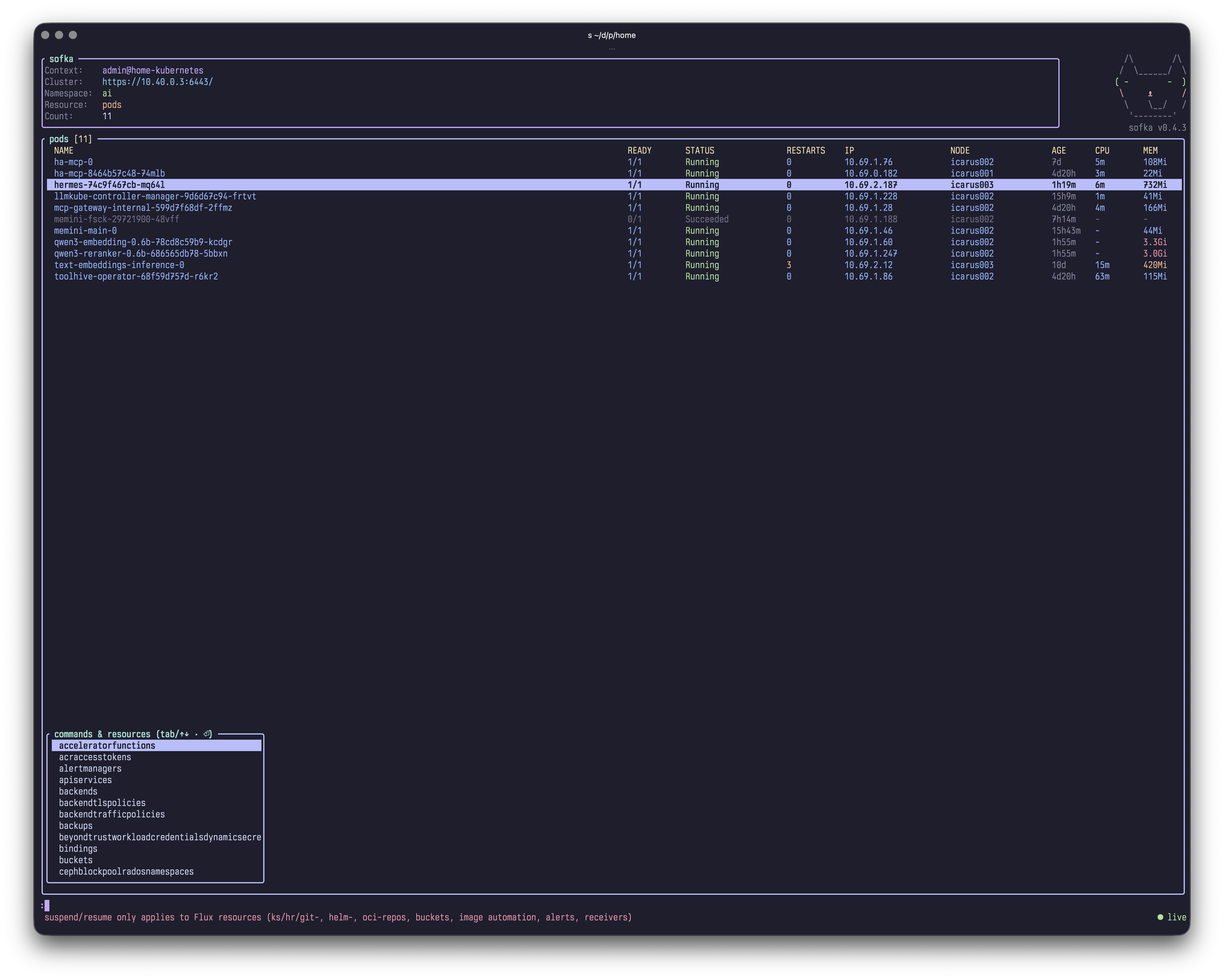
Task: Select text-embeddings-inference-0 pod
Action: (614, 265)
